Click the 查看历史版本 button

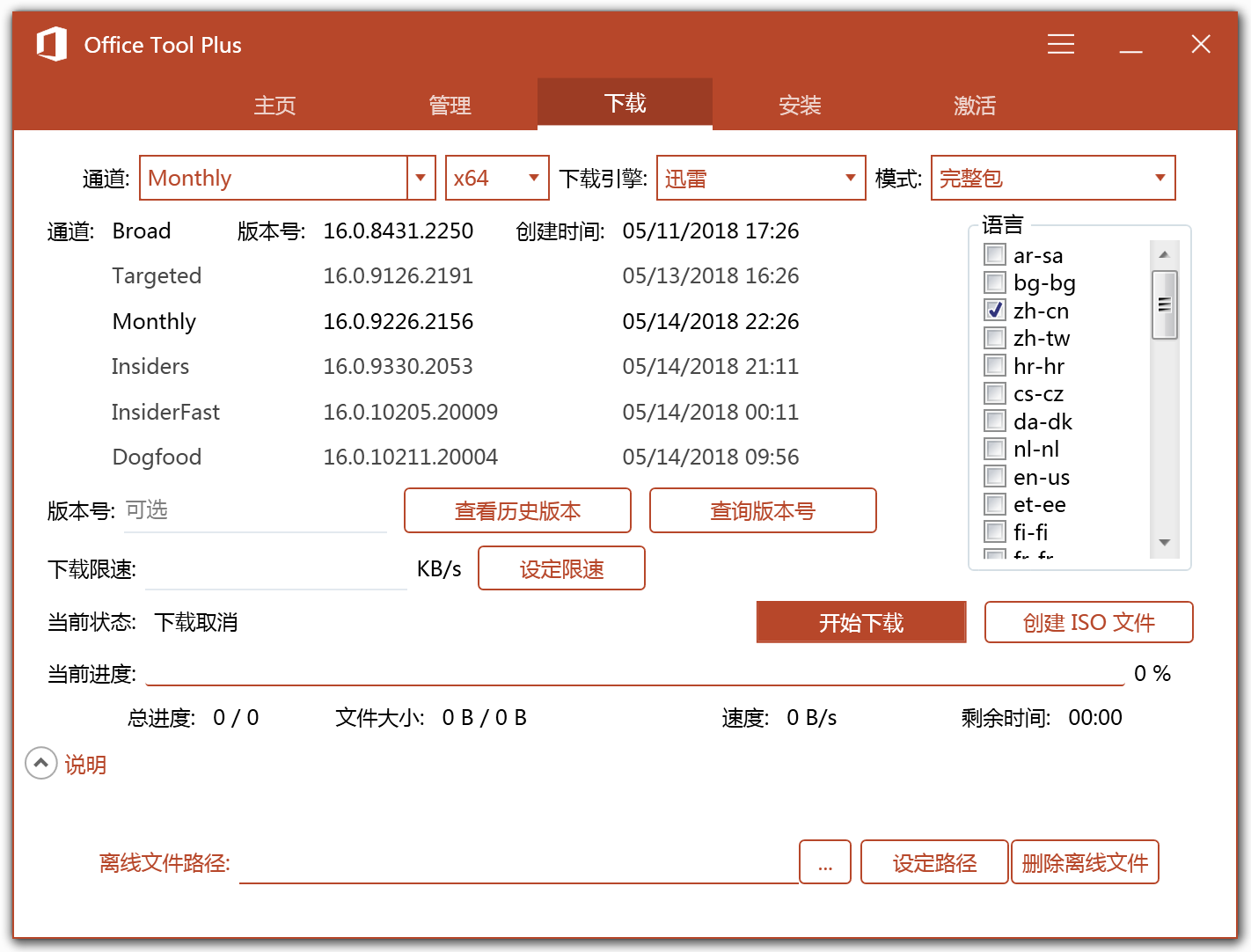(517, 510)
